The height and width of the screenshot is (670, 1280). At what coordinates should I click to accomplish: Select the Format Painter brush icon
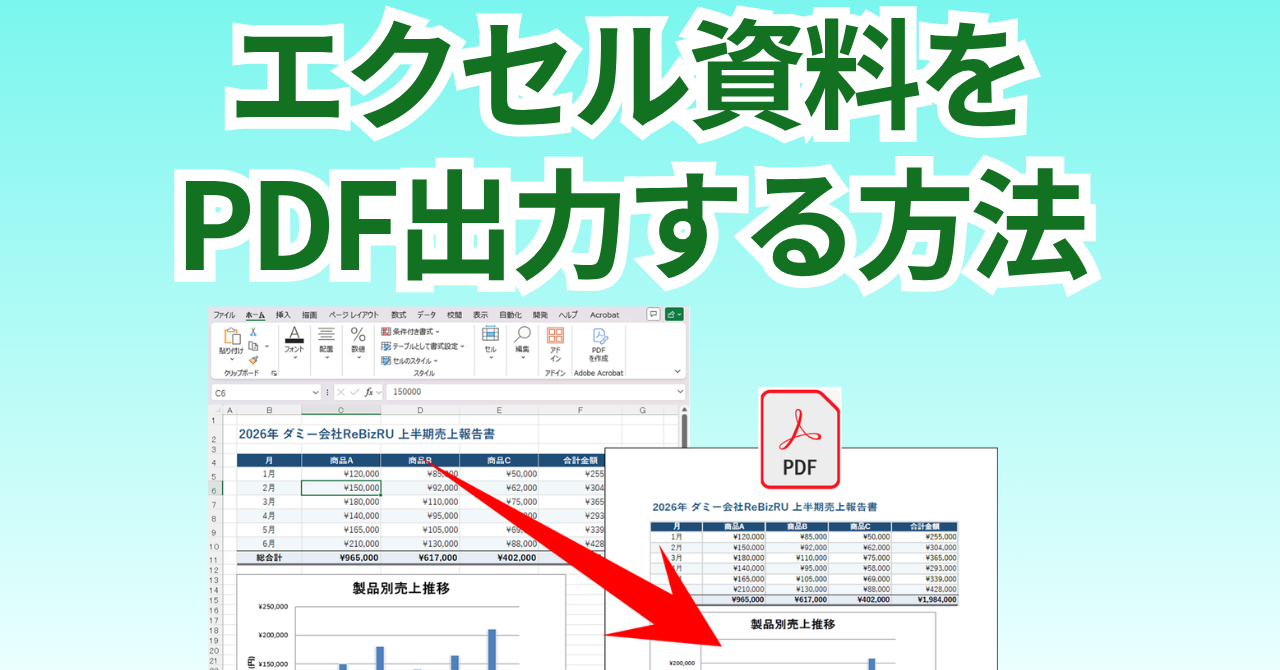coord(253,360)
